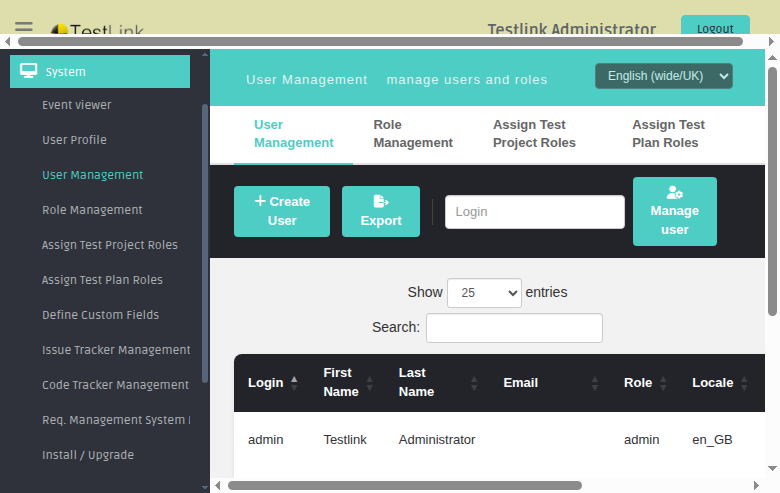780x493 pixels.
Task: Open Assign Test Plan Roles sidebar item
Action: (x=102, y=280)
